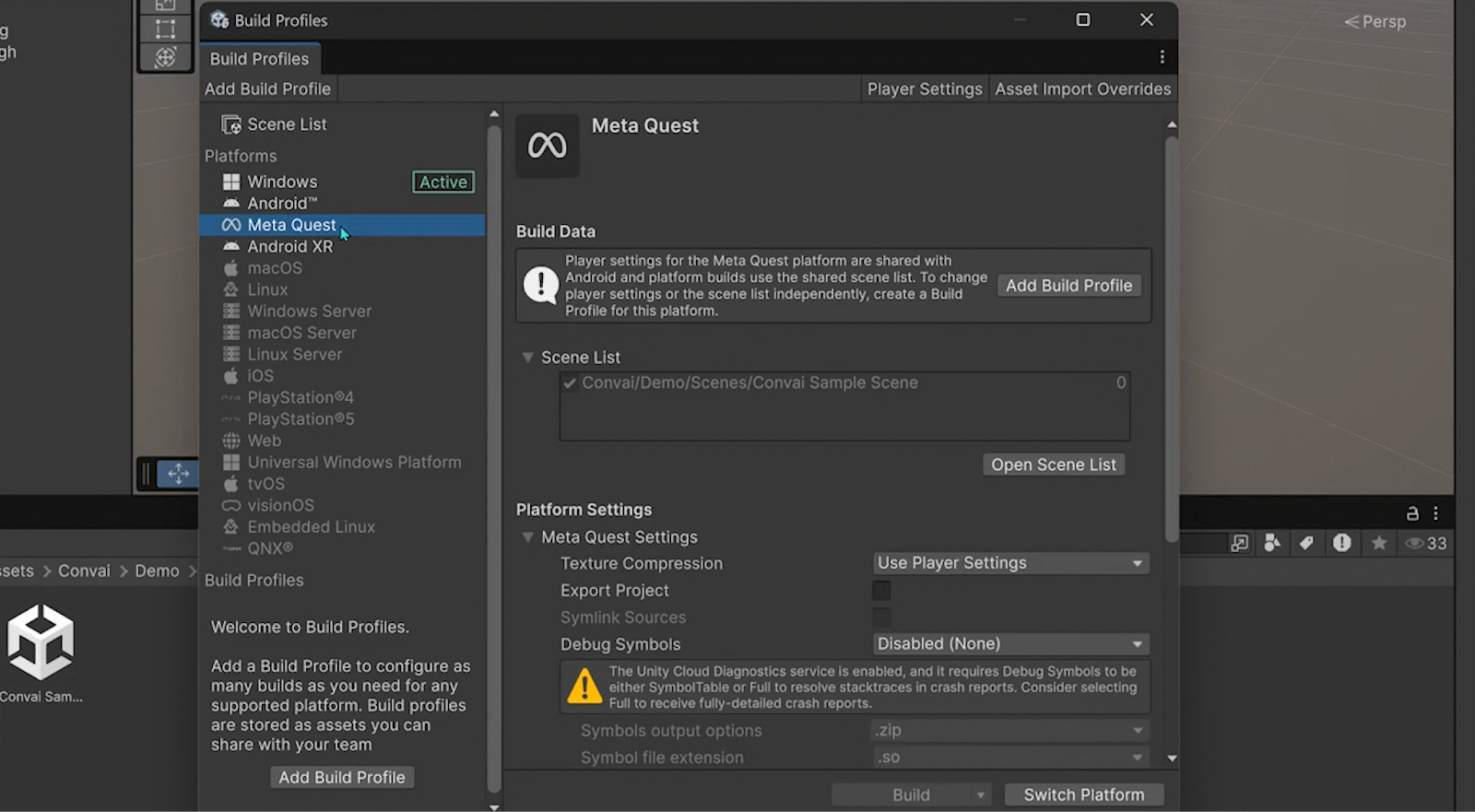Select the PlayStation®5 platform
The width and height of the screenshot is (1475, 812).
click(x=342, y=419)
